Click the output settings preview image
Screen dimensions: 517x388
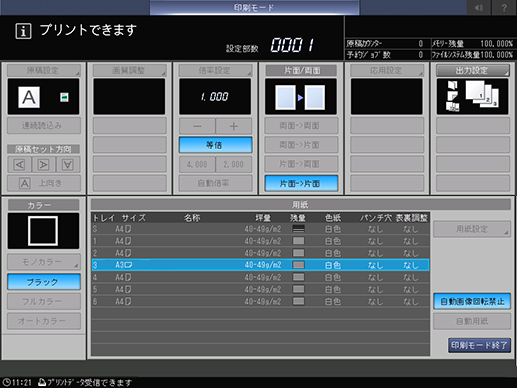pos(472,97)
